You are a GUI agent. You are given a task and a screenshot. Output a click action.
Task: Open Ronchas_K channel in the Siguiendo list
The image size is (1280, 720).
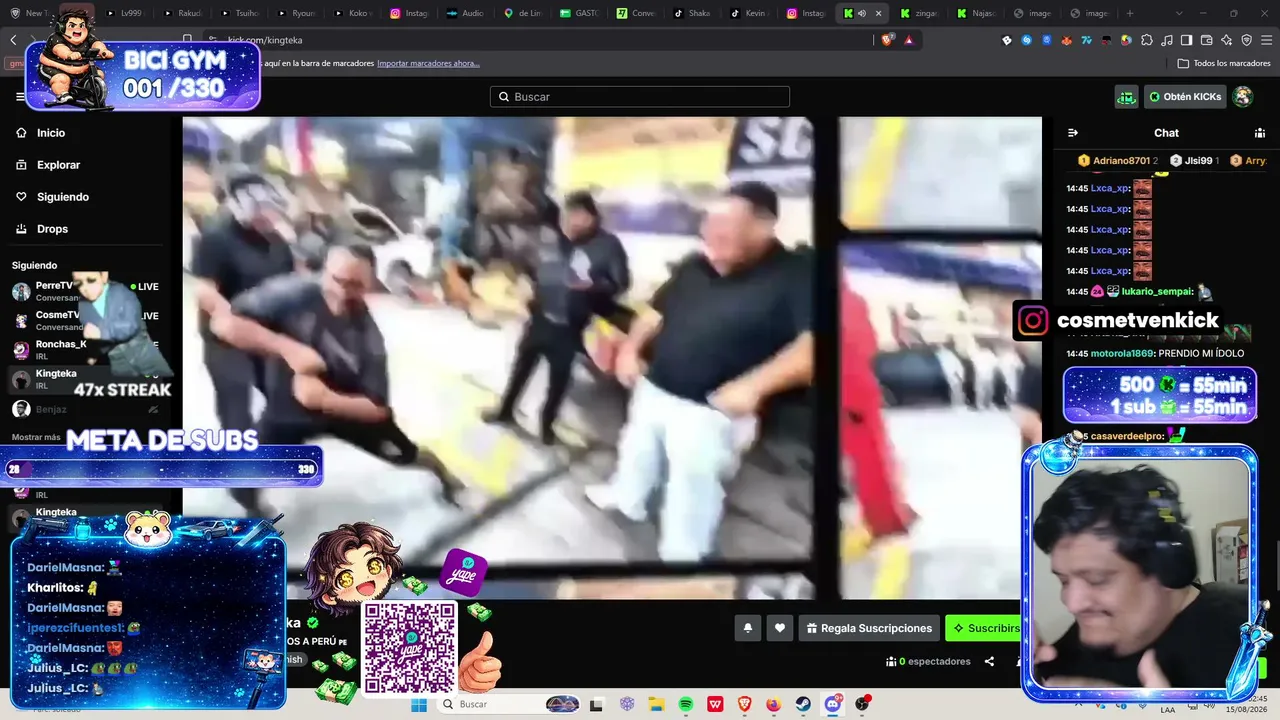(85, 349)
